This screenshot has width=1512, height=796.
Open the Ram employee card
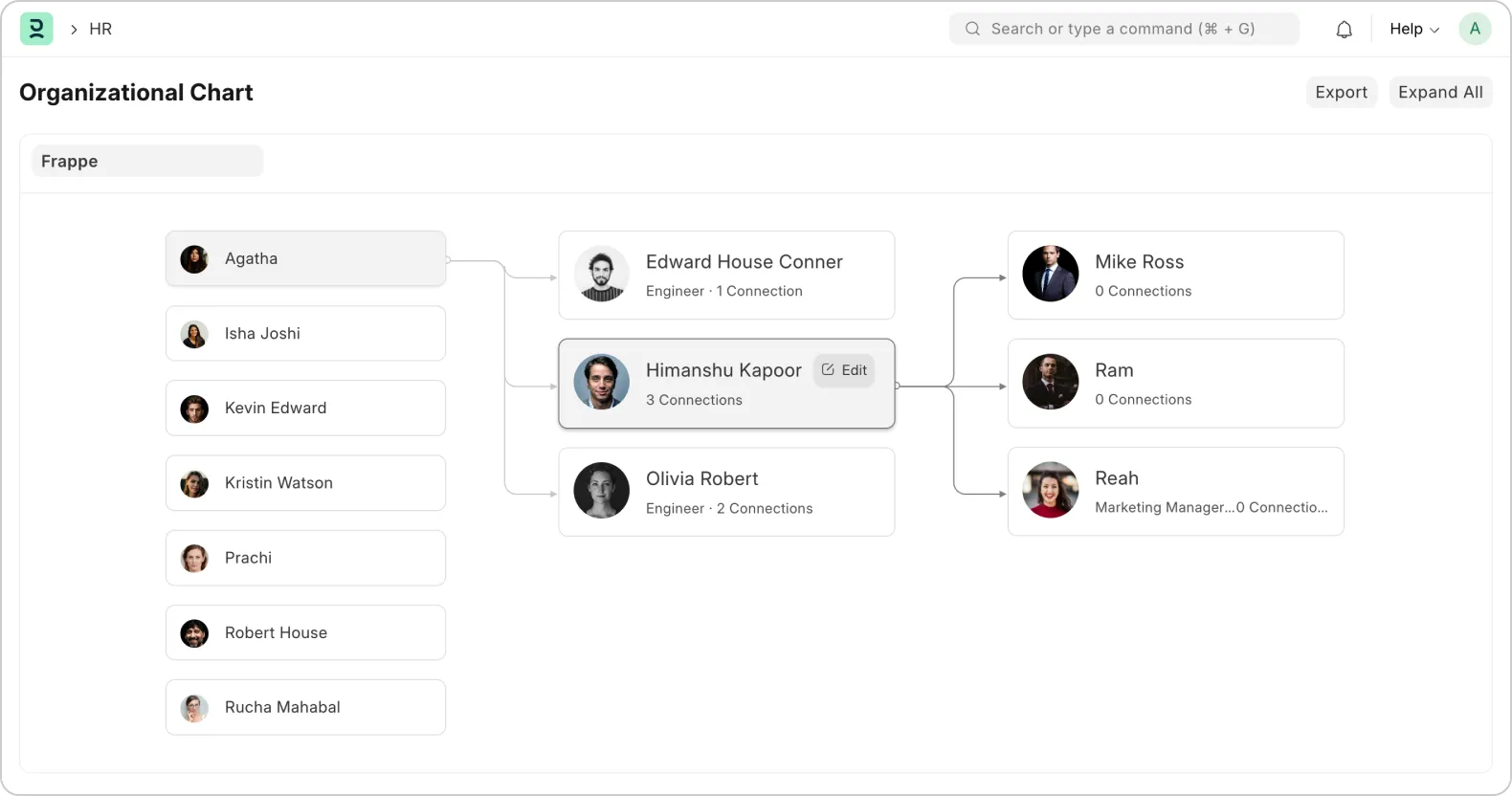tap(1175, 384)
